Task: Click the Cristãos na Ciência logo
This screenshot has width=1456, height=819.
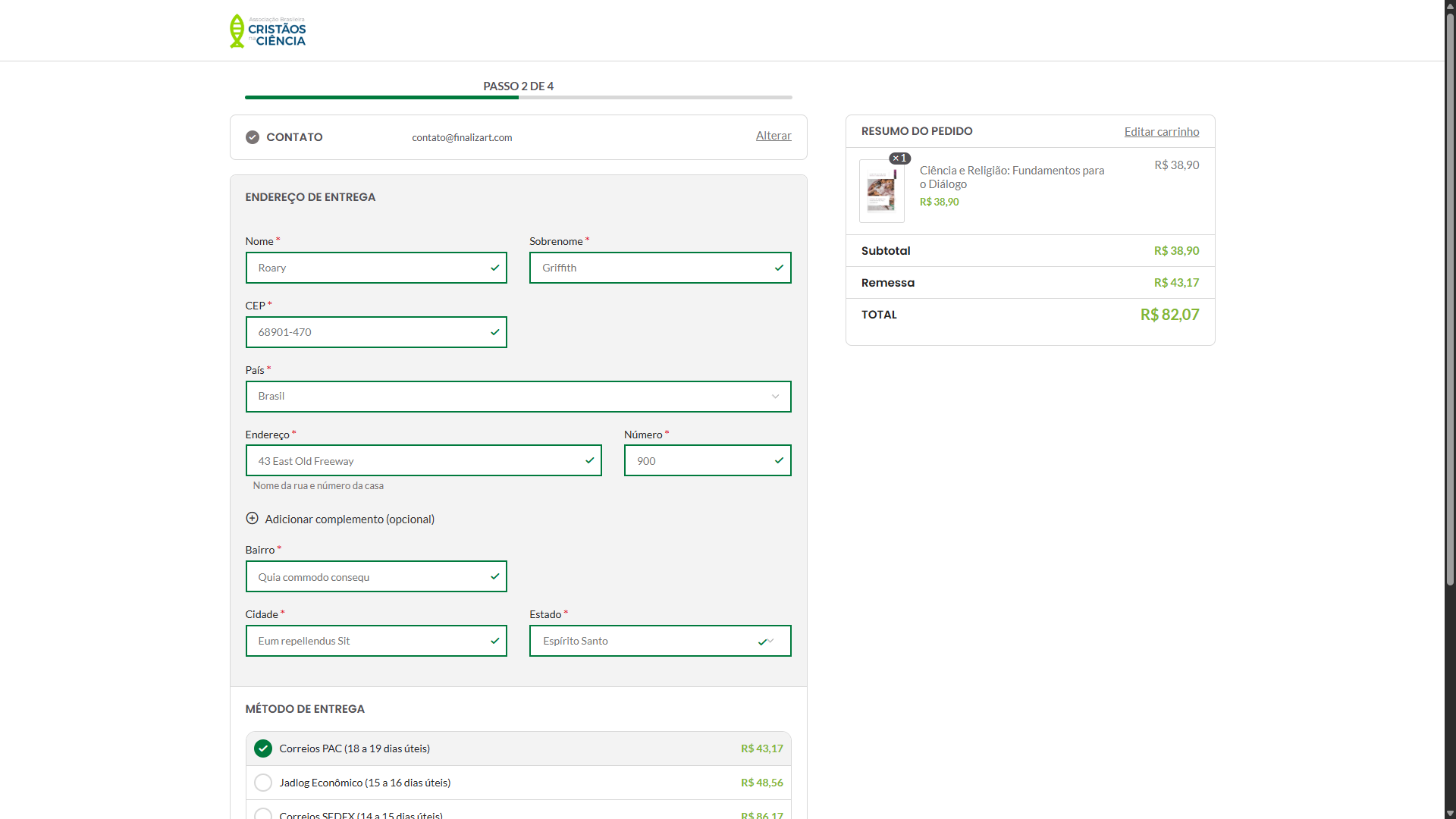Action: coord(268,31)
